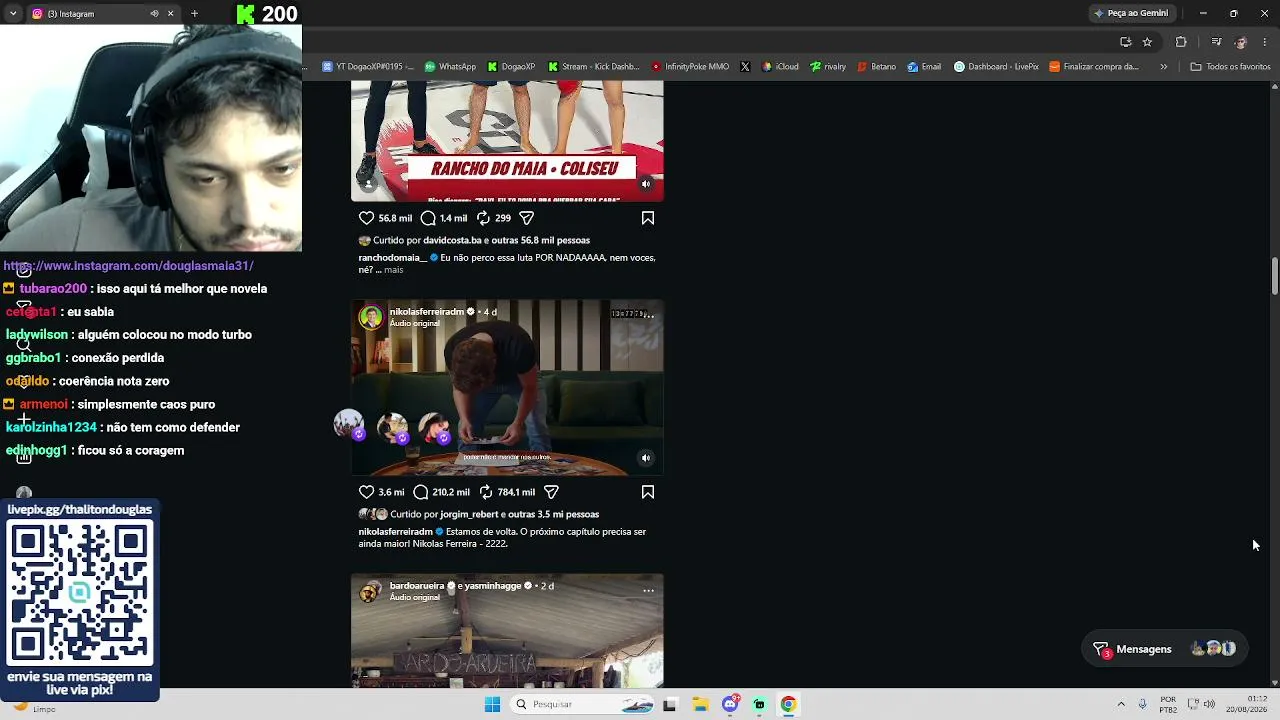
Task: Open POR PTB2 language switcher
Action: pyautogui.click(x=1168, y=704)
